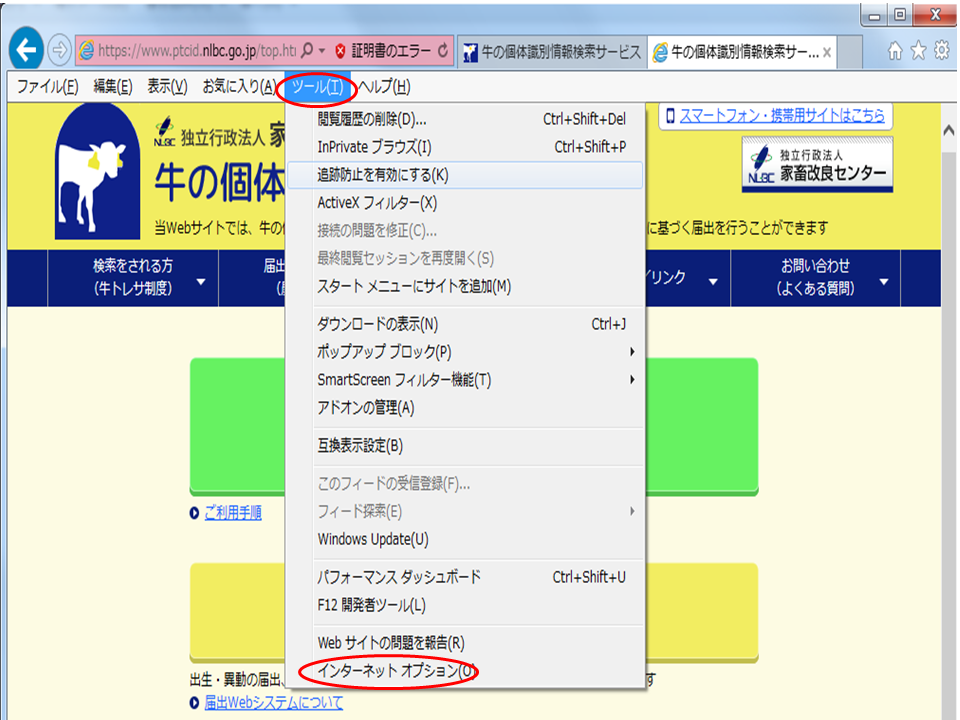Open the address bar autocomplete dropdown arrow
Image resolution: width=960 pixels, height=720 pixels.
coord(322,51)
